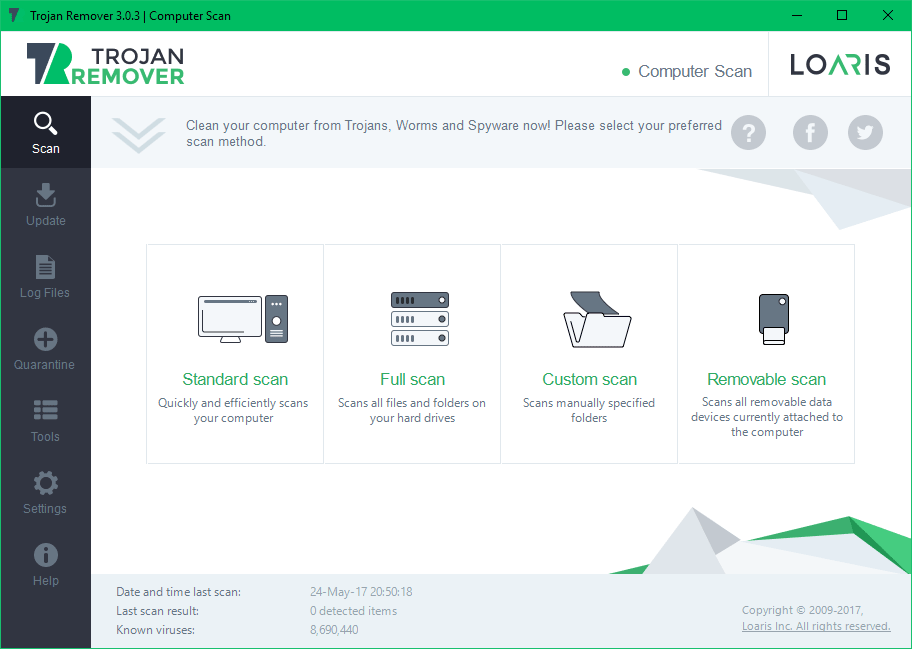The height and width of the screenshot is (649, 912).
Task: Open Log Files from the sidebar
Action: [45, 267]
